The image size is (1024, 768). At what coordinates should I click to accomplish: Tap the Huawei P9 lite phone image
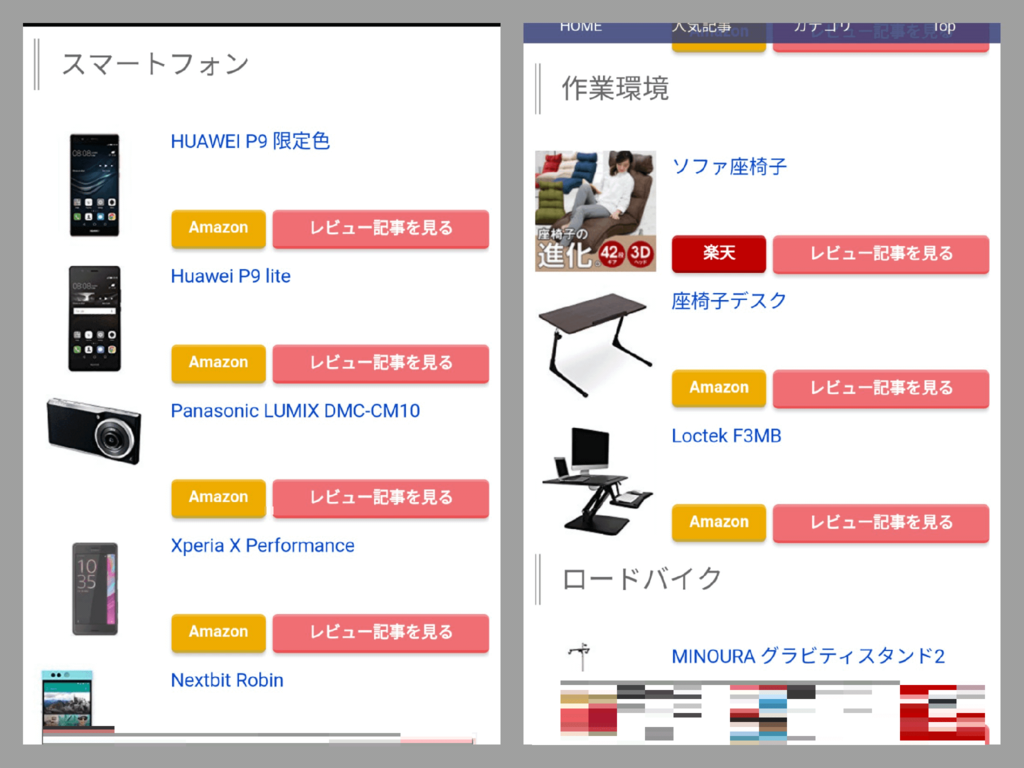point(95,319)
